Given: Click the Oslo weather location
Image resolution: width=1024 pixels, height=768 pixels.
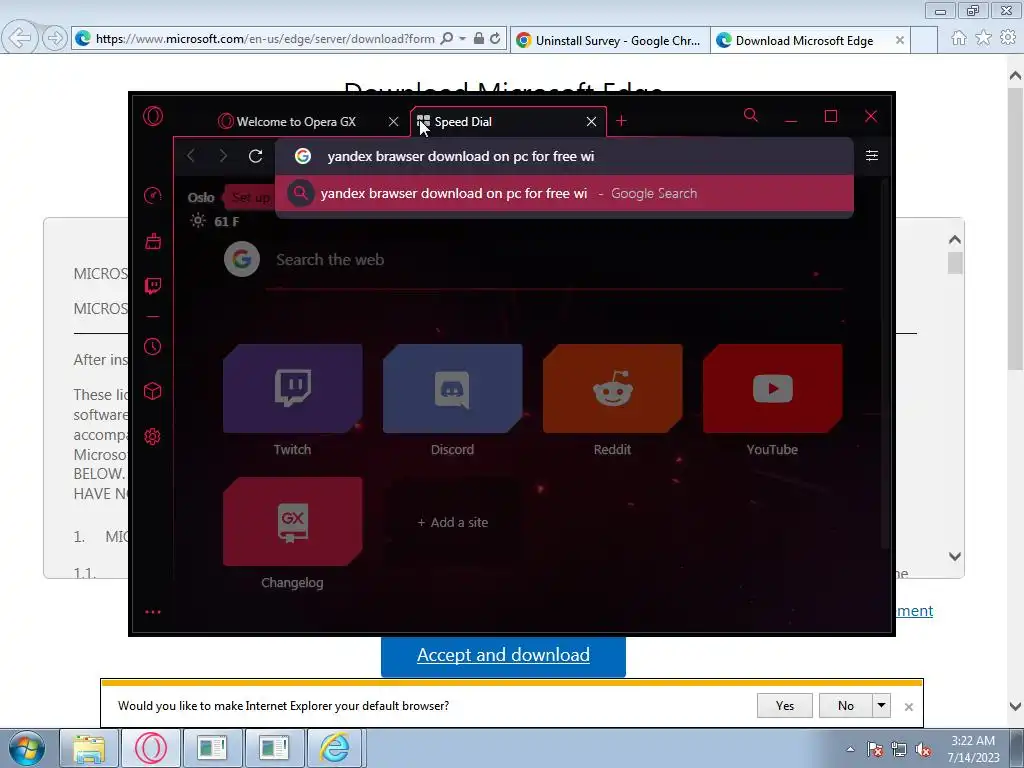Looking at the screenshot, I should click(201, 197).
